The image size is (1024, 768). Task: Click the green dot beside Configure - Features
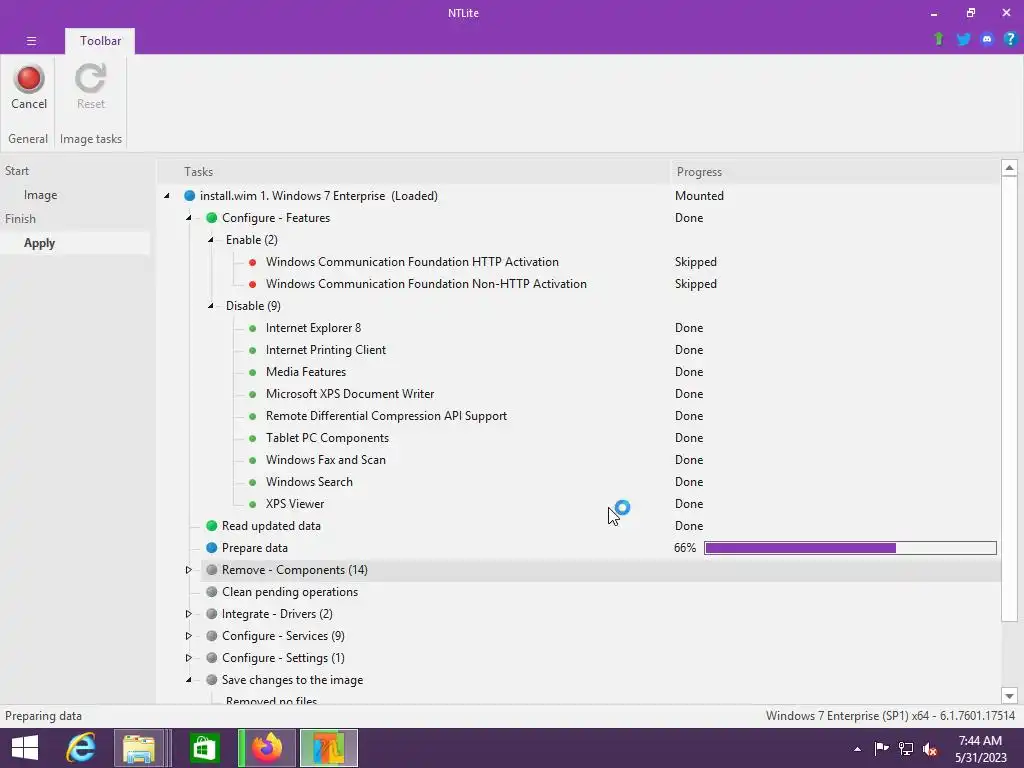point(212,218)
